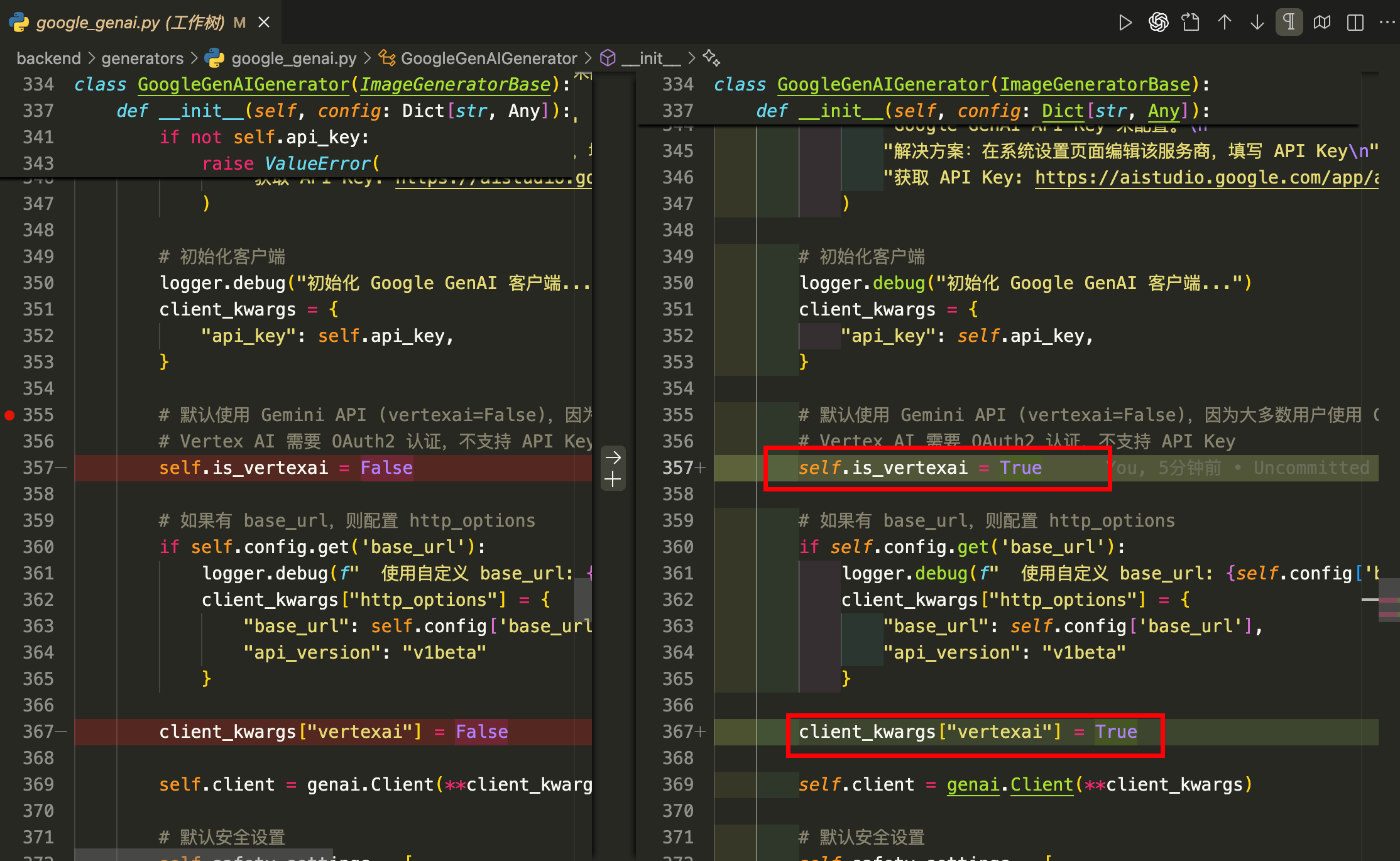Viewport: 1400px width, 861px height.
Task: Click "base_url" key on right-pane line 363
Action: [936, 626]
